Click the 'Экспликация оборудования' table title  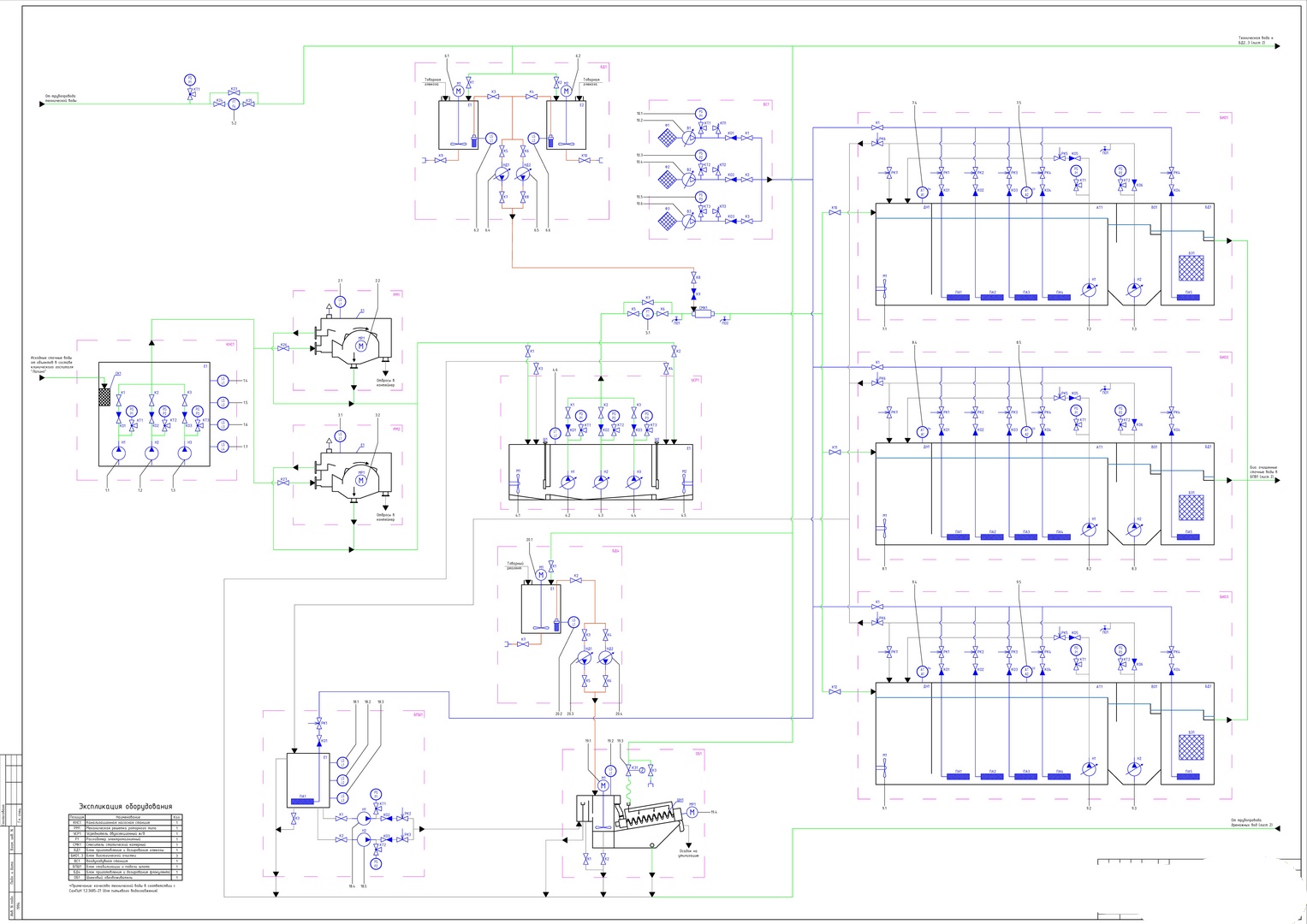coord(126,806)
